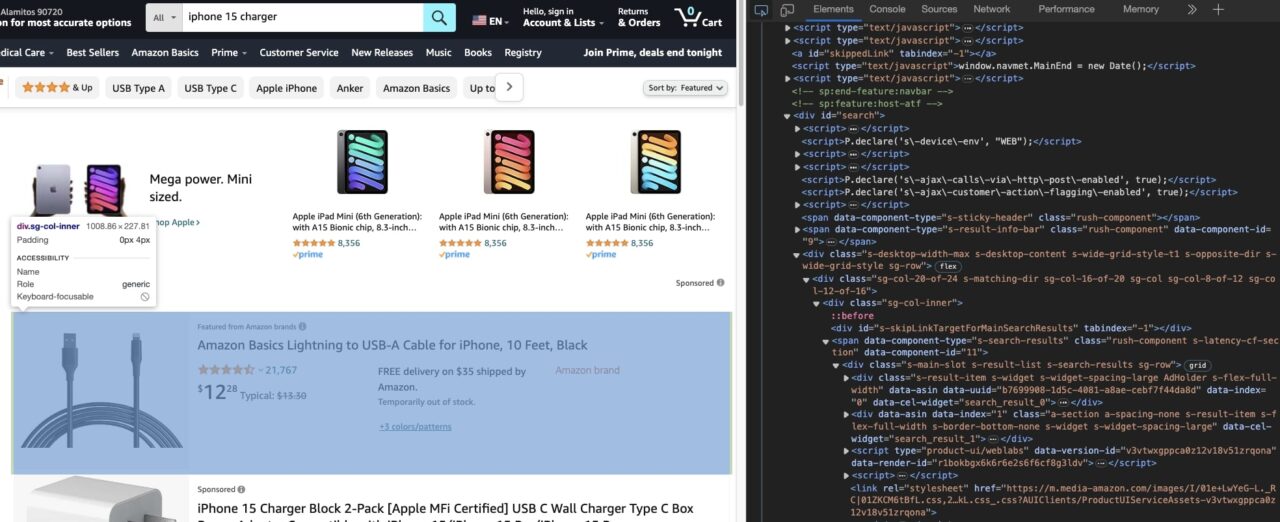Switch to the Sources tab

[x=939, y=9]
